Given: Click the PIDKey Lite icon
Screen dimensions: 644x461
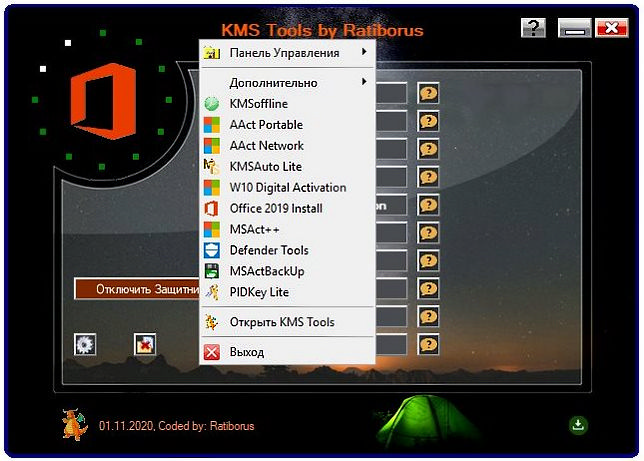Looking at the screenshot, I should 211,293.
